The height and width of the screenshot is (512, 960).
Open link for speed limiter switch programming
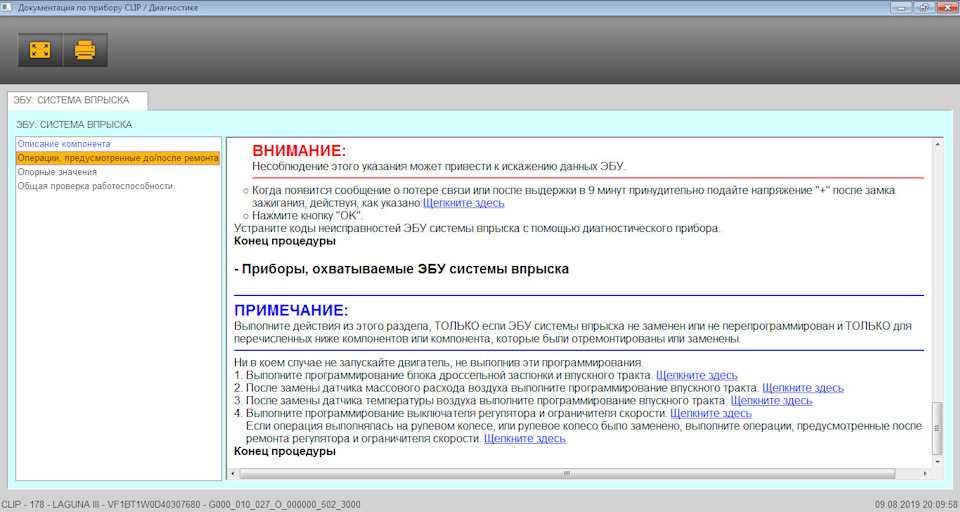(x=710, y=414)
